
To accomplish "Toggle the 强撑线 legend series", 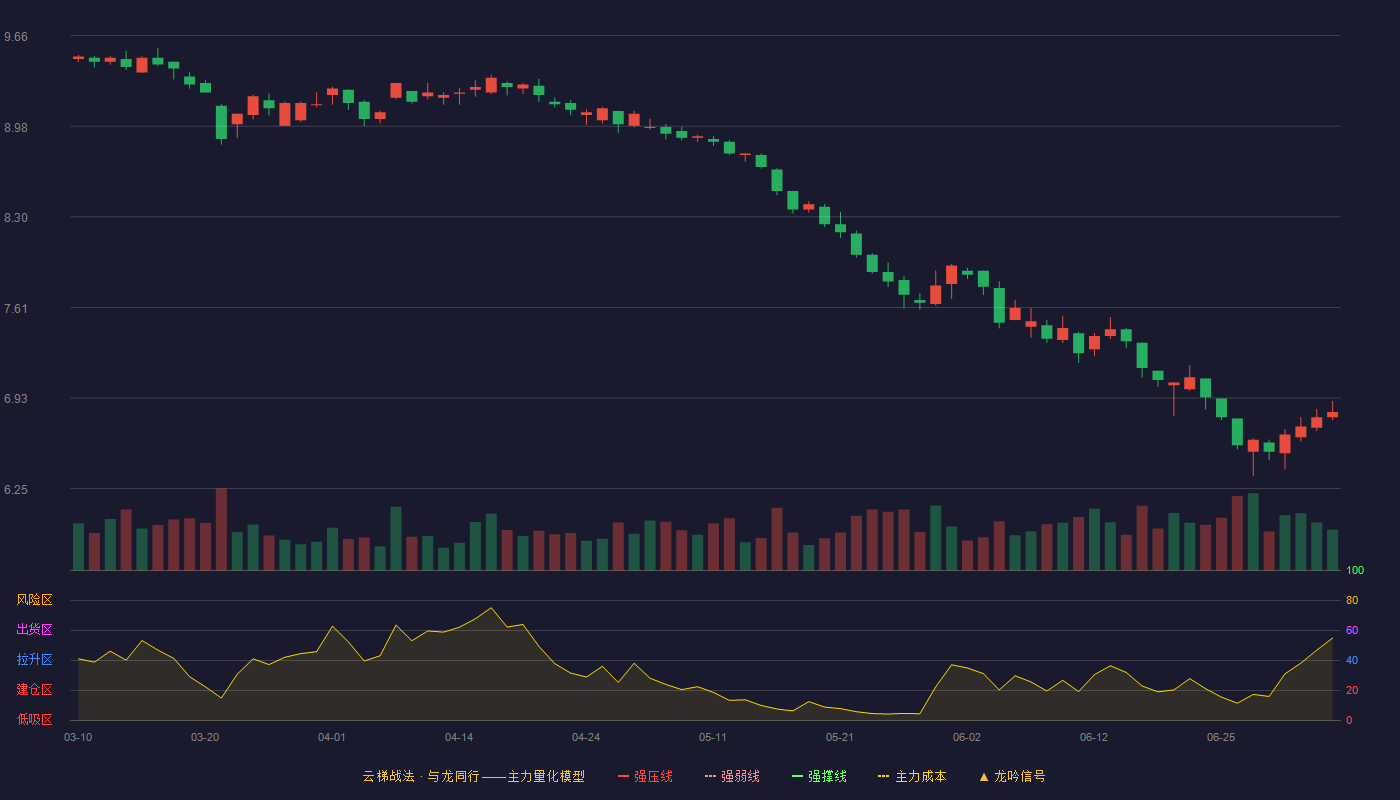I will (x=819, y=776).
